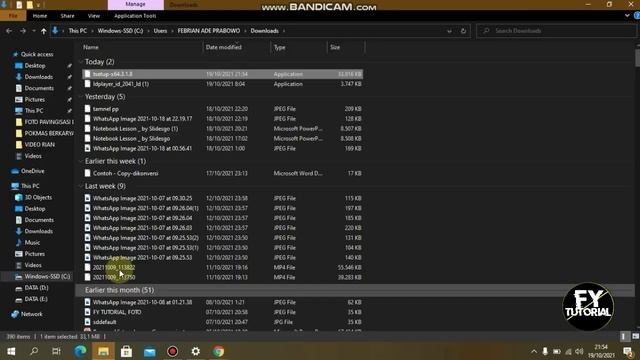Go back using the Back arrow
Viewport: 640px width, 360px height.
click(x=9, y=31)
